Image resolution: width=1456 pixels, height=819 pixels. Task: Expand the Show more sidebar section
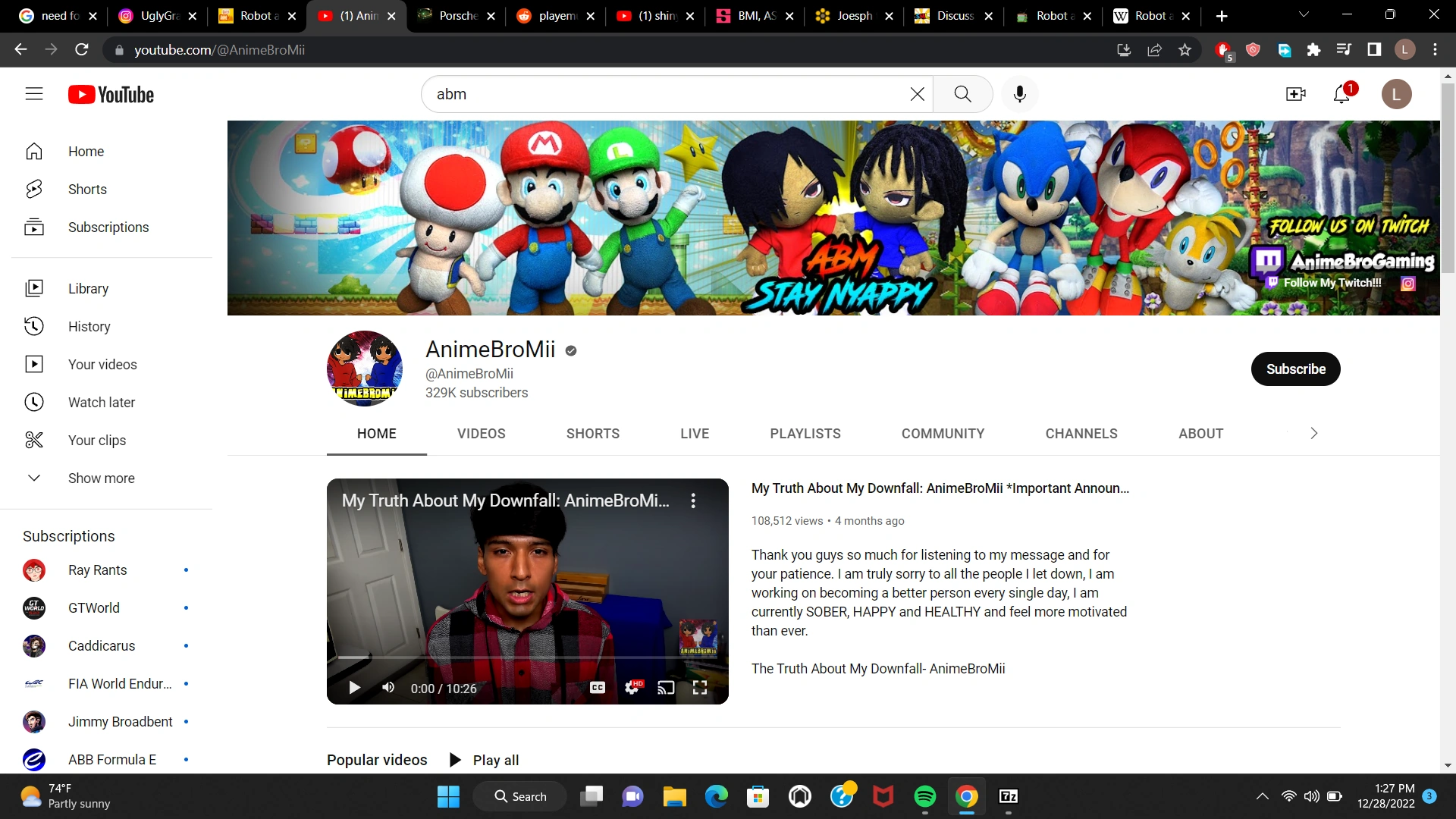click(x=101, y=479)
